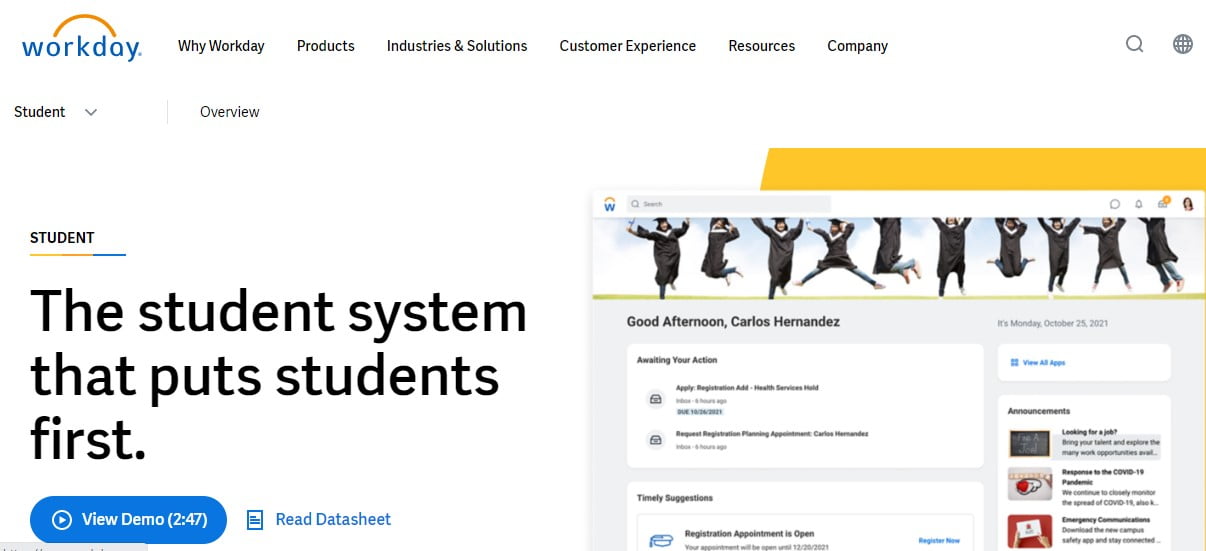This screenshot has width=1206, height=551.
Task: Select the Overview tab
Action: [230, 112]
